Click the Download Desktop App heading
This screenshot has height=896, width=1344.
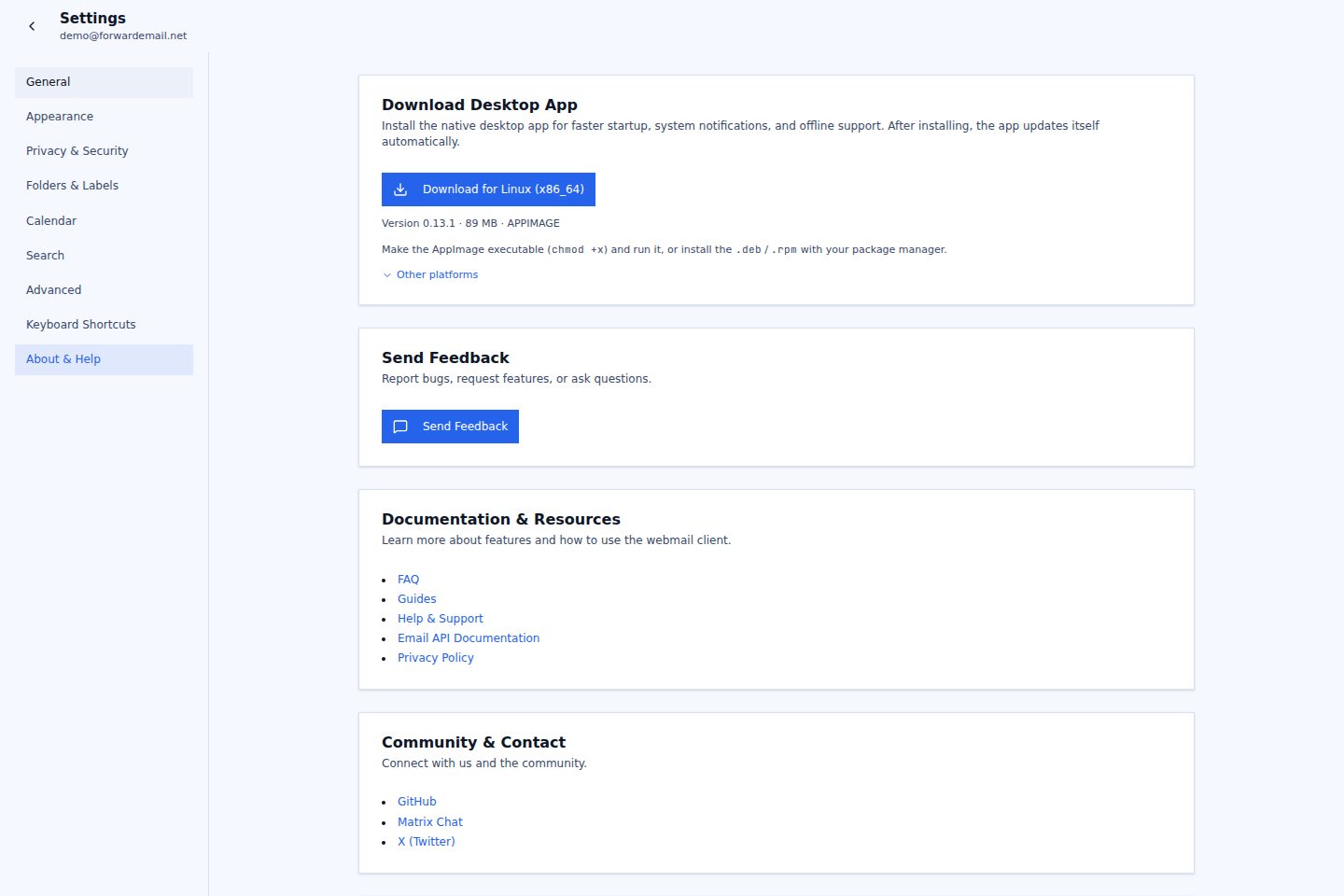coord(480,105)
